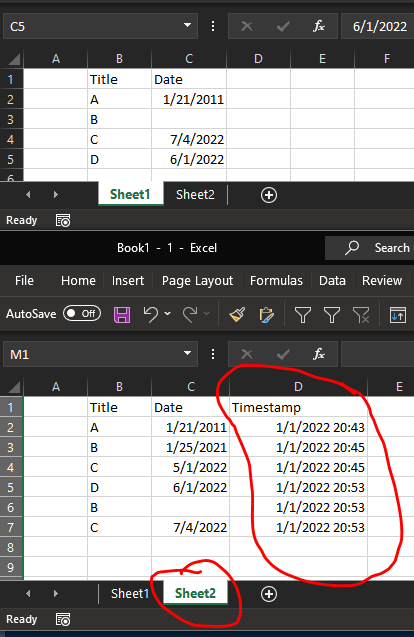Click the Cancel X icon in upper formula bar
The height and width of the screenshot is (637, 414).
[x=247, y=26]
